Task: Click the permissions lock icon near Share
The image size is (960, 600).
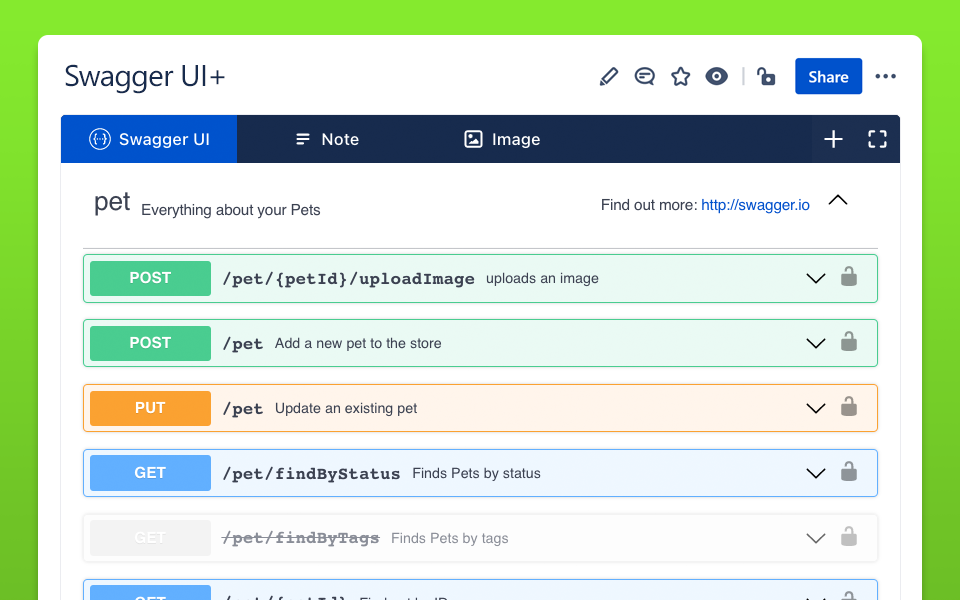Action: (766, 76)
